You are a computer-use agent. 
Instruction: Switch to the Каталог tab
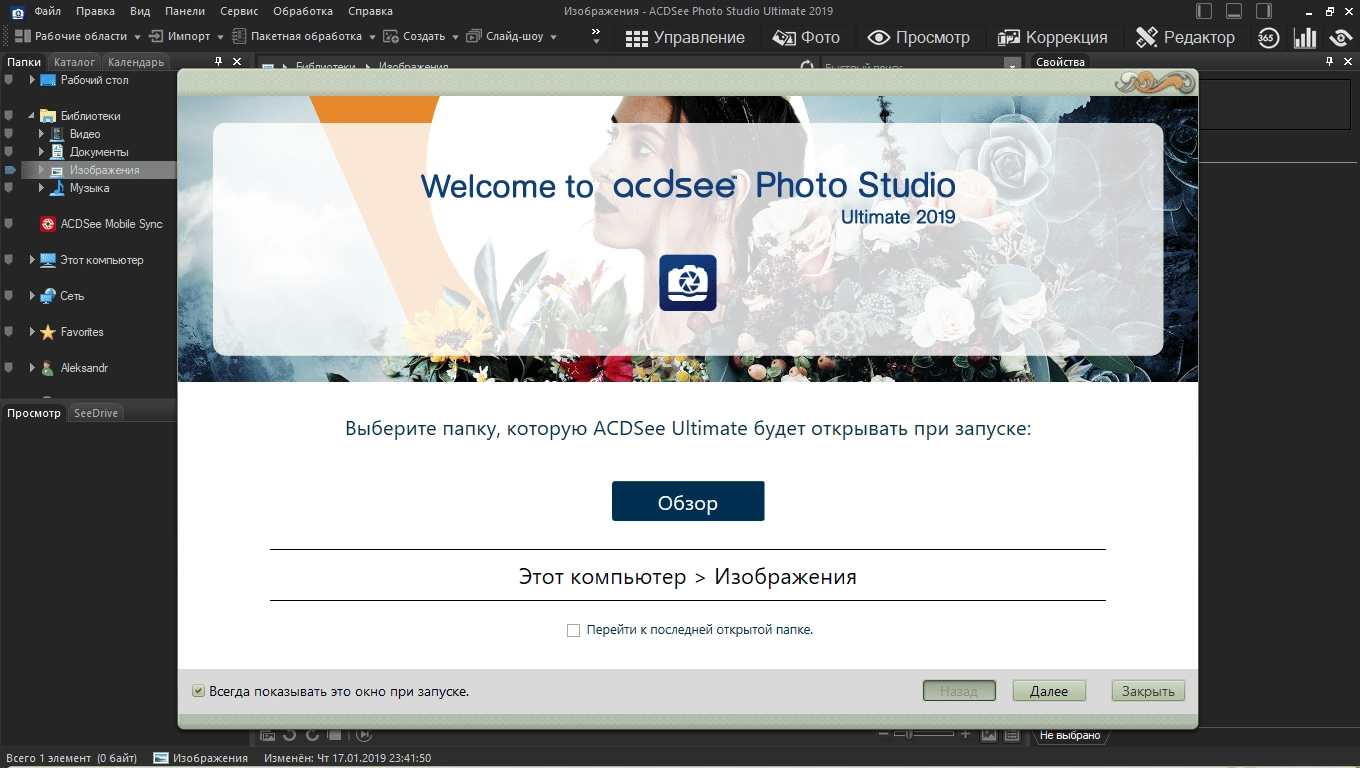75,62
